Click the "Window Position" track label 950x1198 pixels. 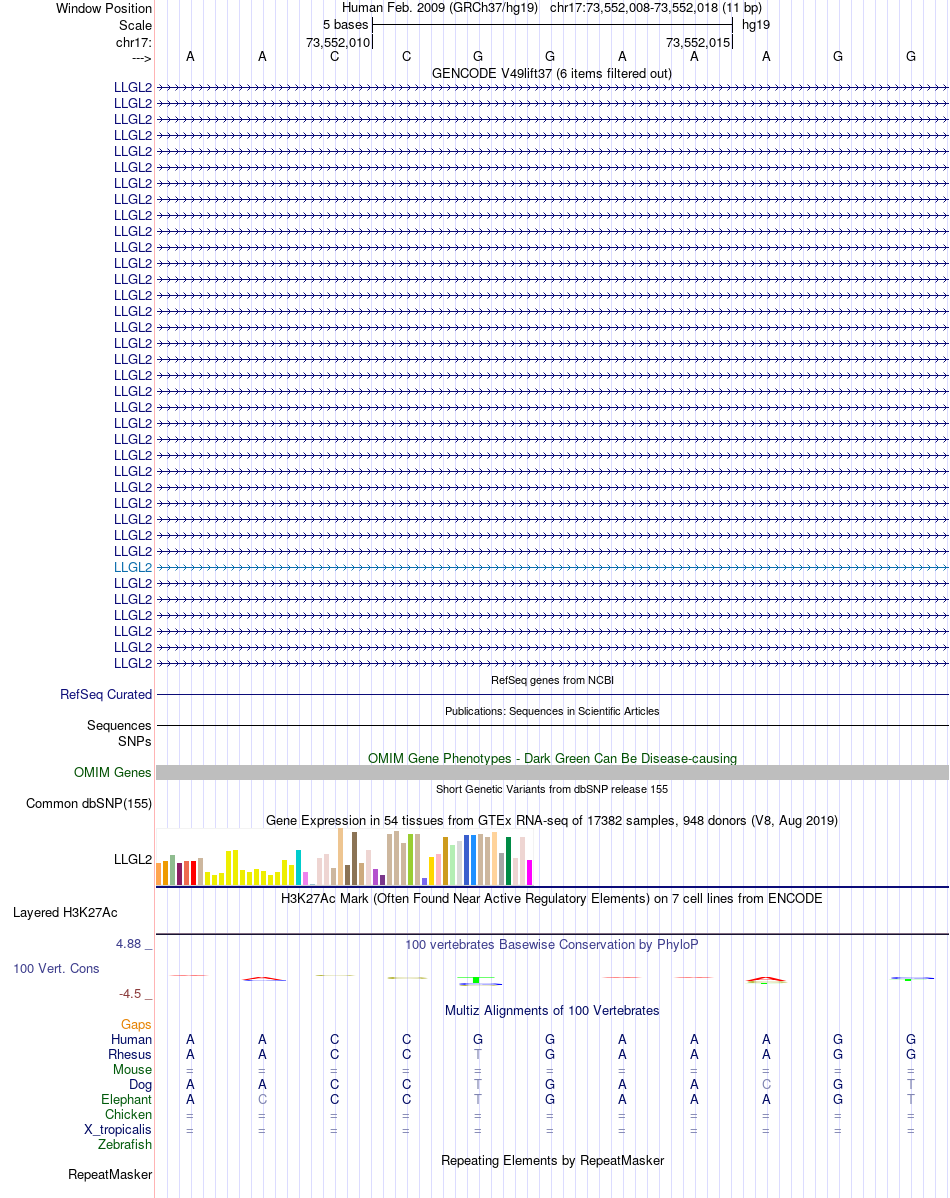(x=104, y=8)
